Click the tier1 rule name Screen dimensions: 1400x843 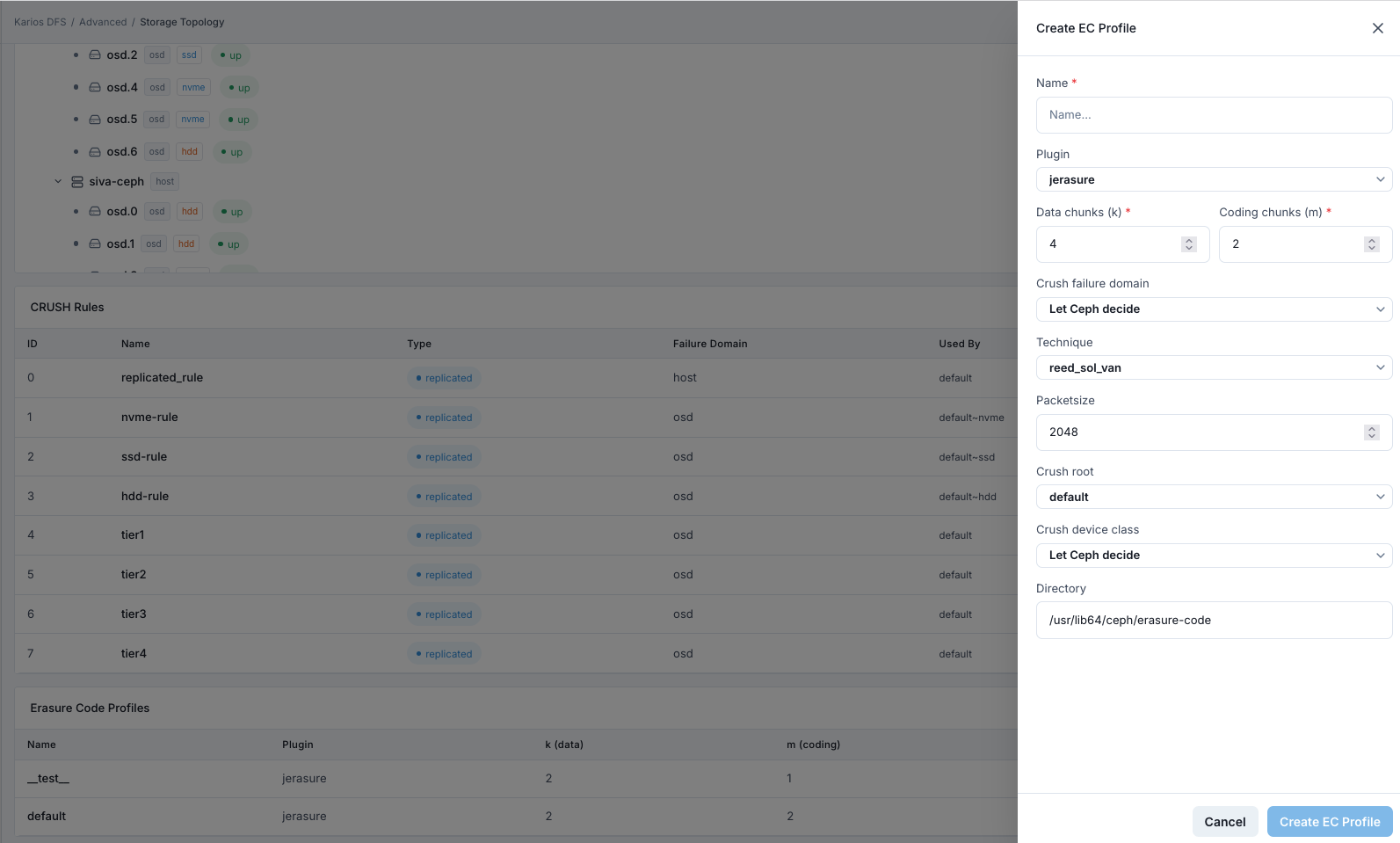[133, 535]
